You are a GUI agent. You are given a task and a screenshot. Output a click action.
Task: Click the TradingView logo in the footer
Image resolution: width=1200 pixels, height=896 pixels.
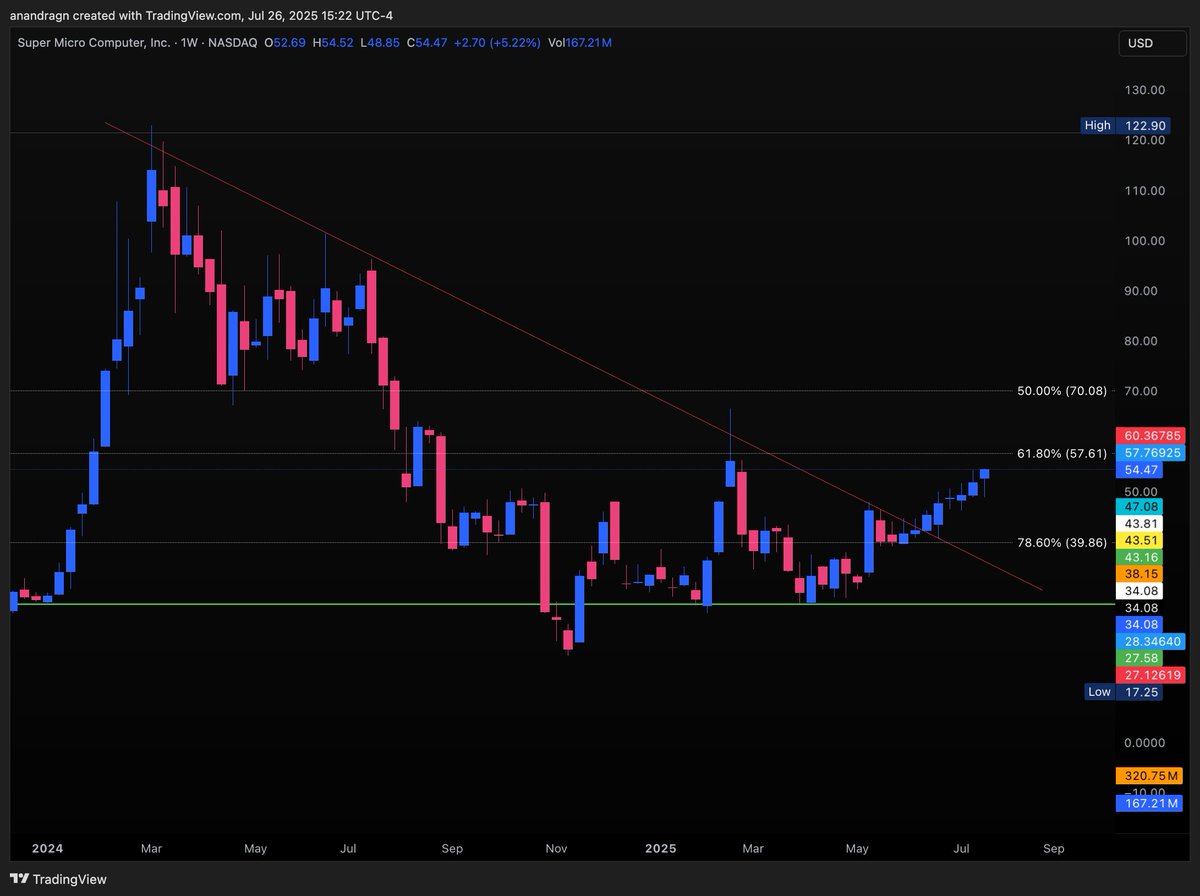[58, 879]
